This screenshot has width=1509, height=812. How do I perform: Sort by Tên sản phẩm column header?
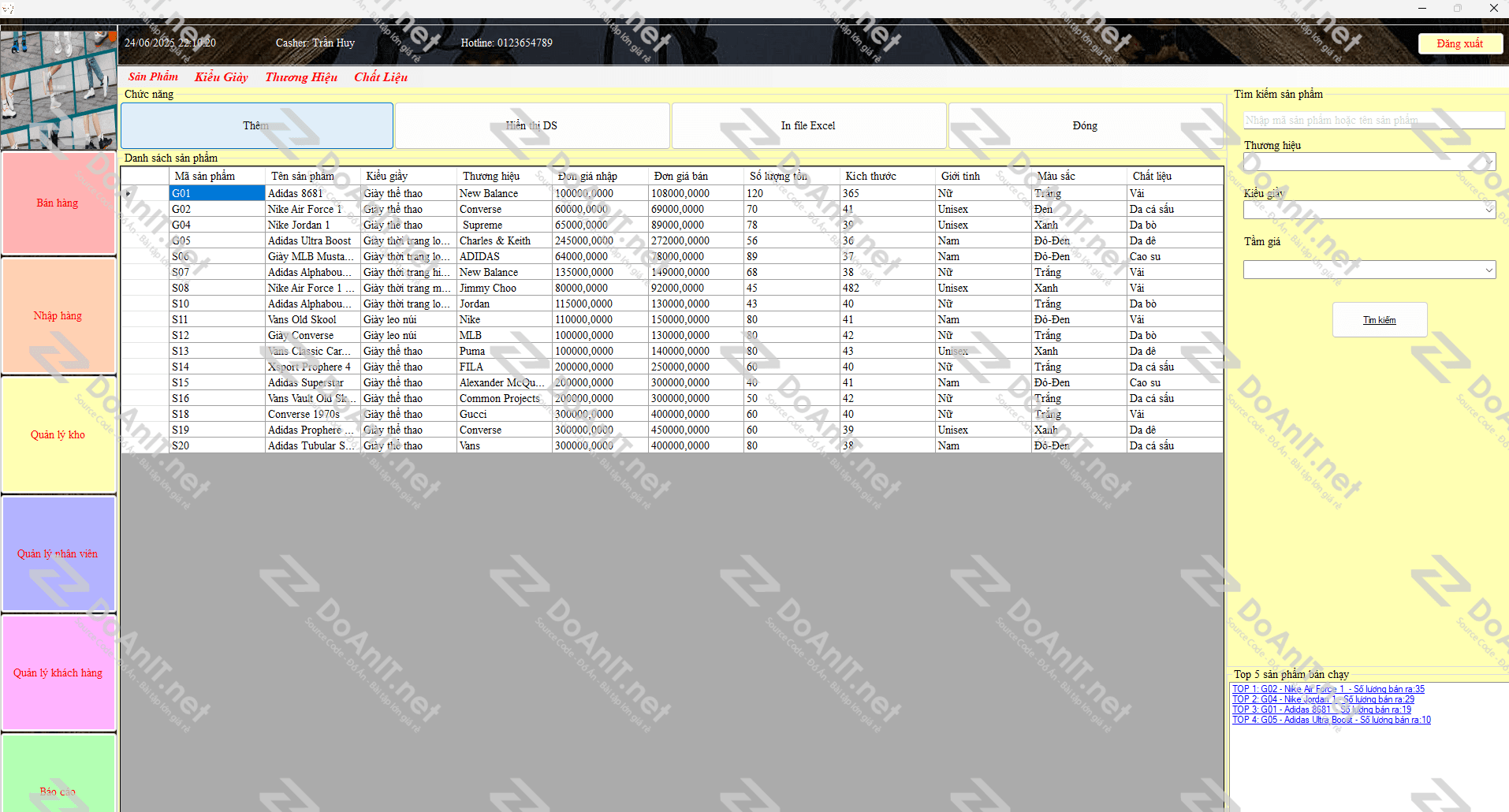tap(313, 176)
